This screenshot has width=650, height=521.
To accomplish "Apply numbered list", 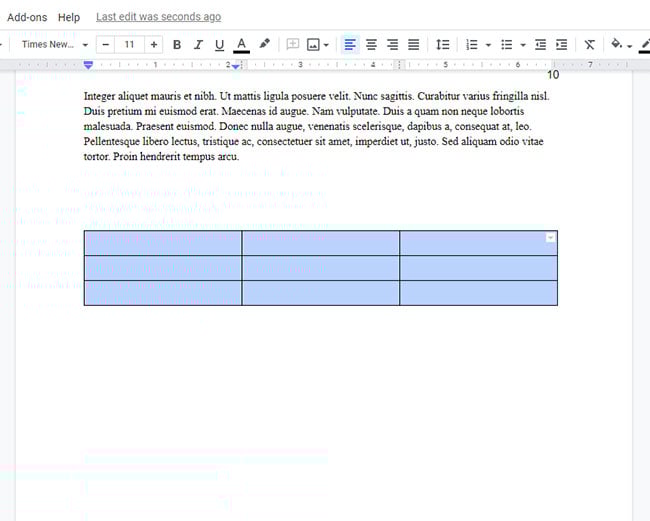I will click(x=472, y=44).
